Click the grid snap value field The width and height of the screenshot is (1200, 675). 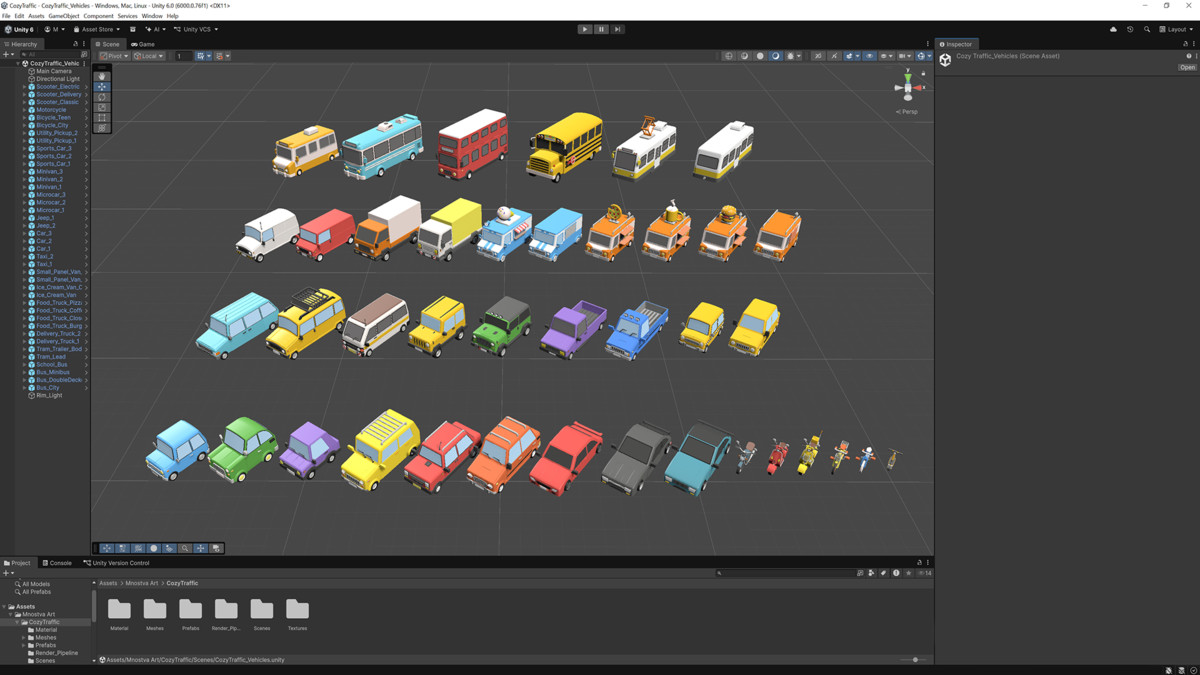182,56
